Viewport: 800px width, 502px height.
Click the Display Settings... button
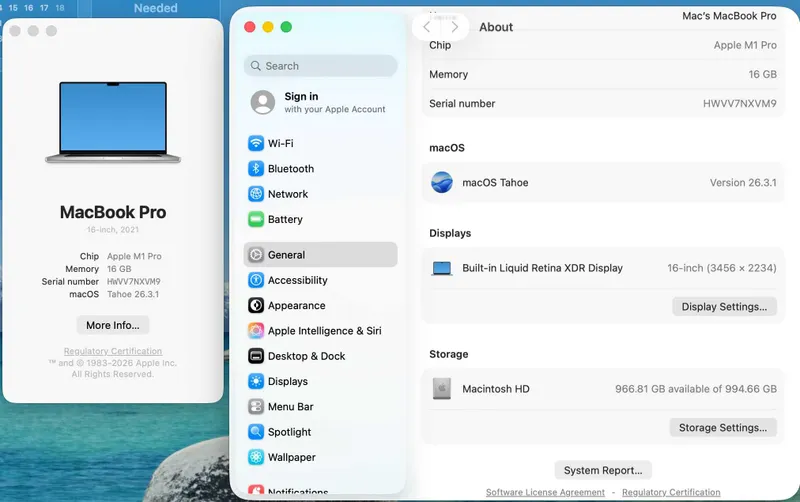pos(724,307)
